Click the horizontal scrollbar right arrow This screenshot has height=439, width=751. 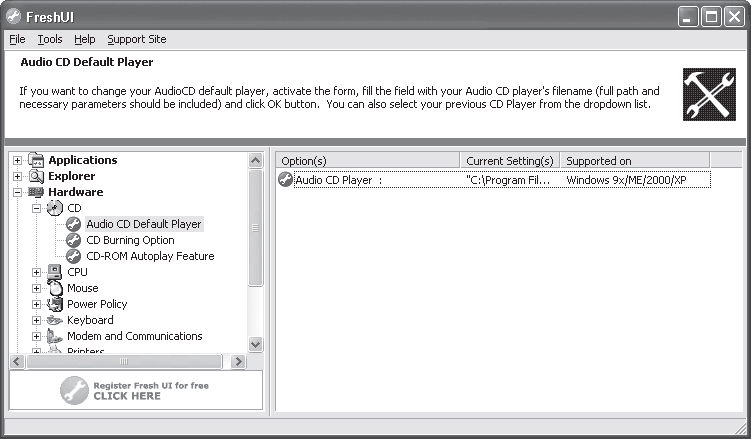(x=238, y=361)
